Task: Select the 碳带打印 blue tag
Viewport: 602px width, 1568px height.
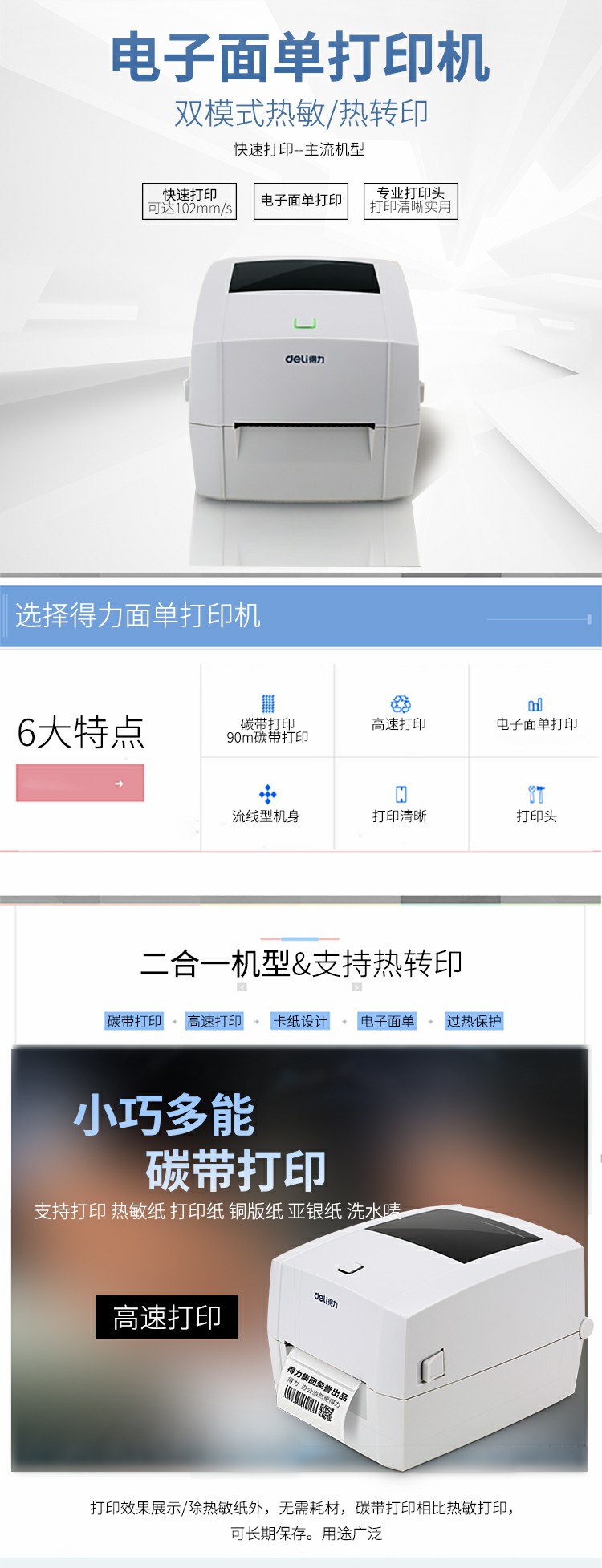Action: click(x=134, y=1021)
